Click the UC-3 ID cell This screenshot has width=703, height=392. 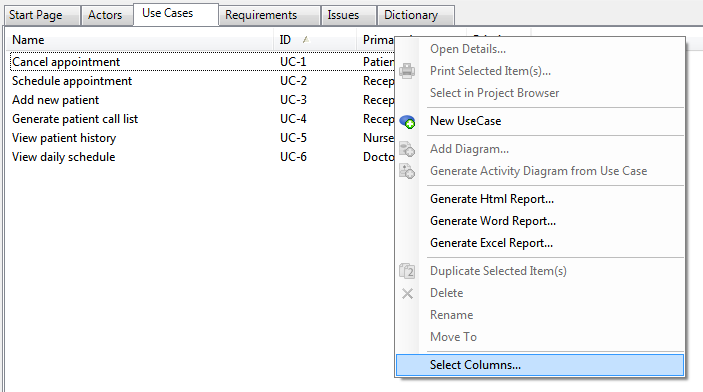[293, 100]
